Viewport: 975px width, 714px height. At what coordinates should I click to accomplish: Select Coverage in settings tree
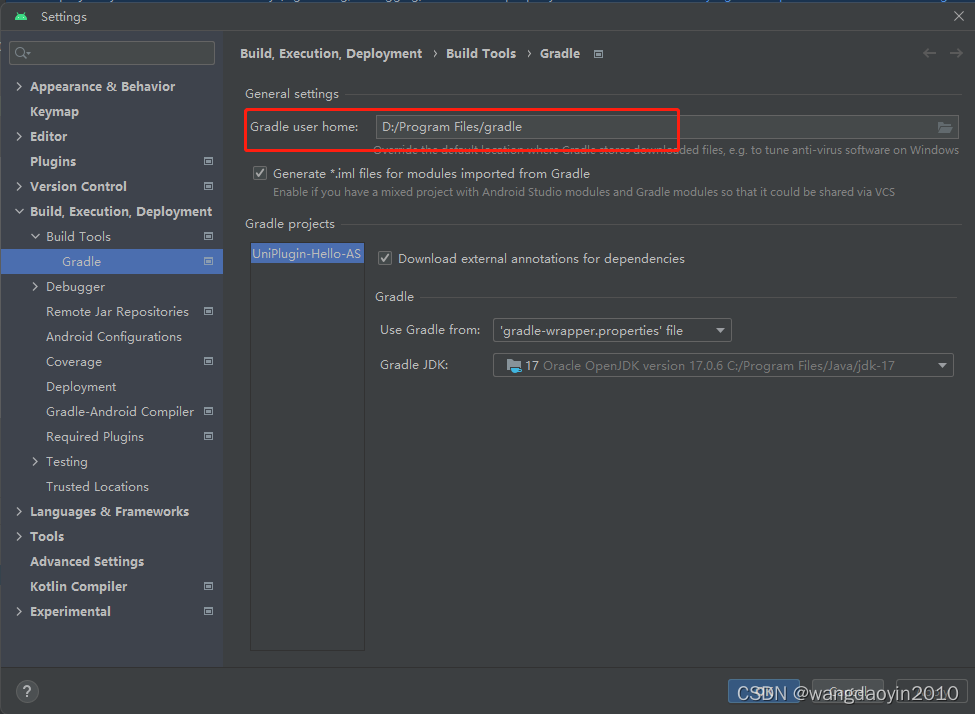74,362
